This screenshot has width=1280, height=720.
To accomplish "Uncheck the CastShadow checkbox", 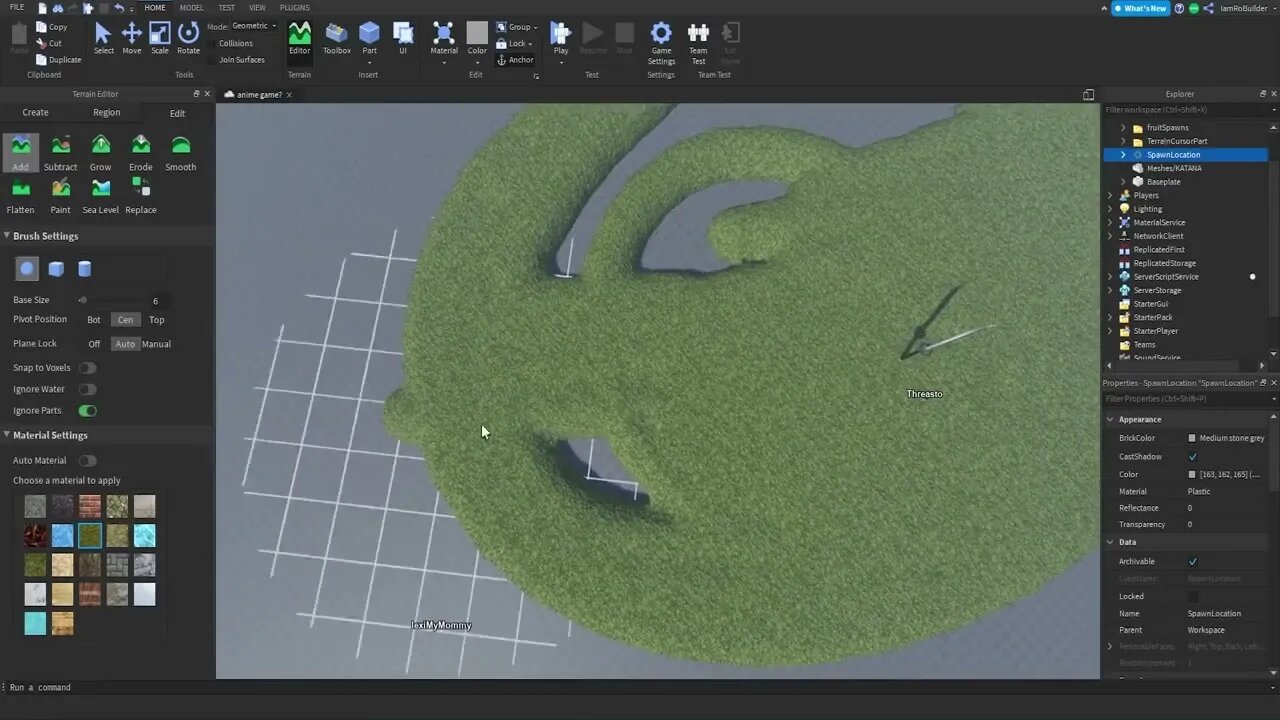I will pos(1192,456).
